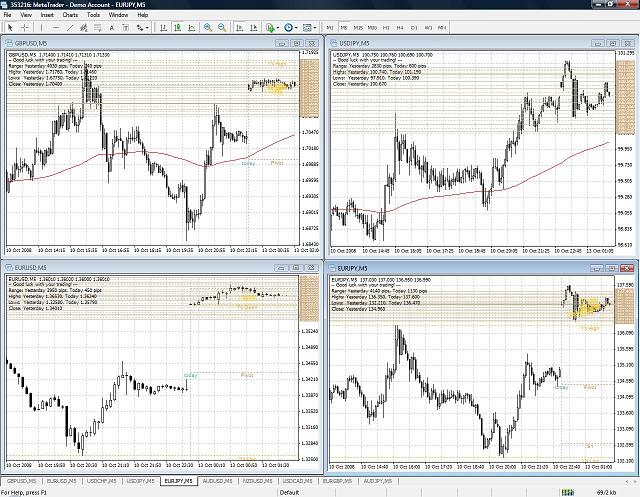Select the text label tool
This screenshot has height=497, width=640.
click(x=125, y=28)
